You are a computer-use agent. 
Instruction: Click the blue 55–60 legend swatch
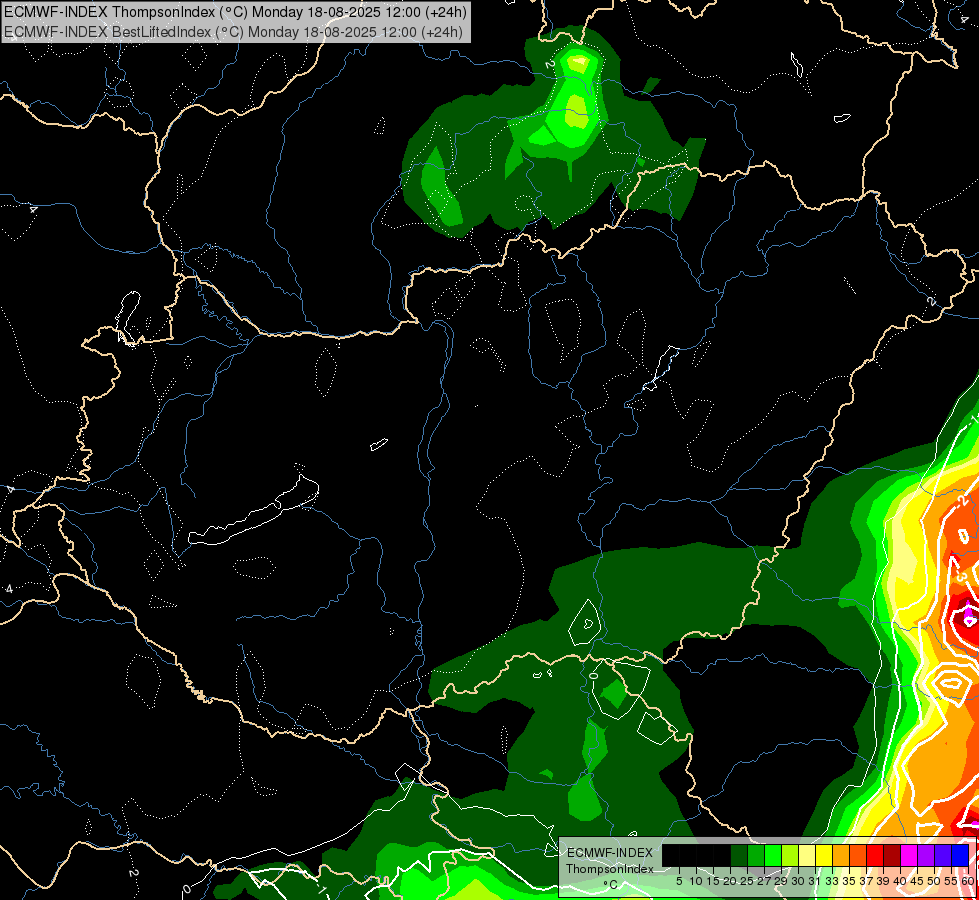coord(960,855)
